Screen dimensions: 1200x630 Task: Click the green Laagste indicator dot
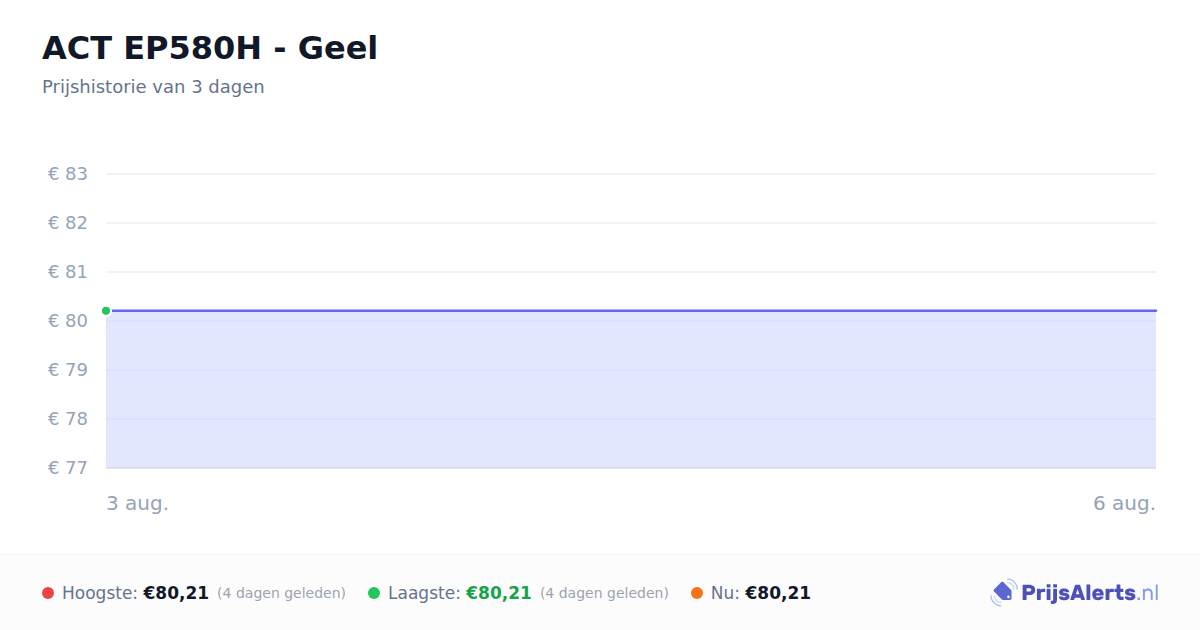pos(374,593)
